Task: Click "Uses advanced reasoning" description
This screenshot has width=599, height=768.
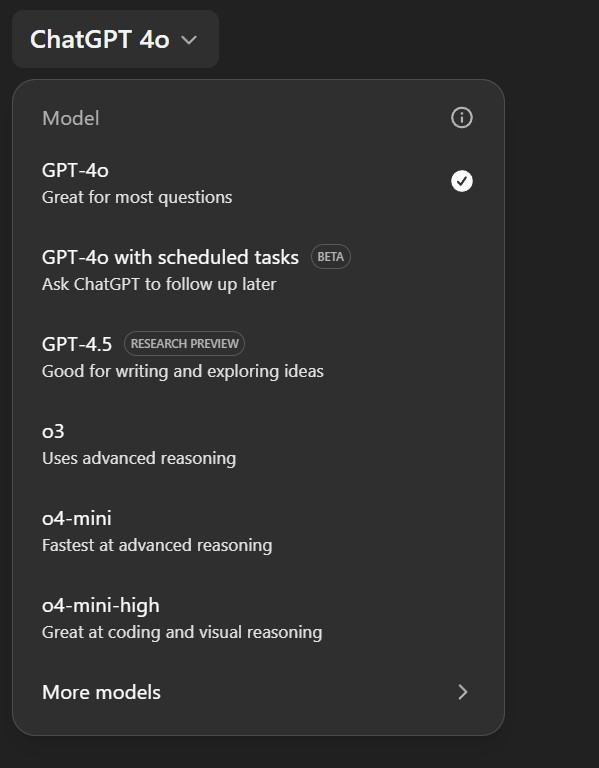Action: [x=139, y=458]
